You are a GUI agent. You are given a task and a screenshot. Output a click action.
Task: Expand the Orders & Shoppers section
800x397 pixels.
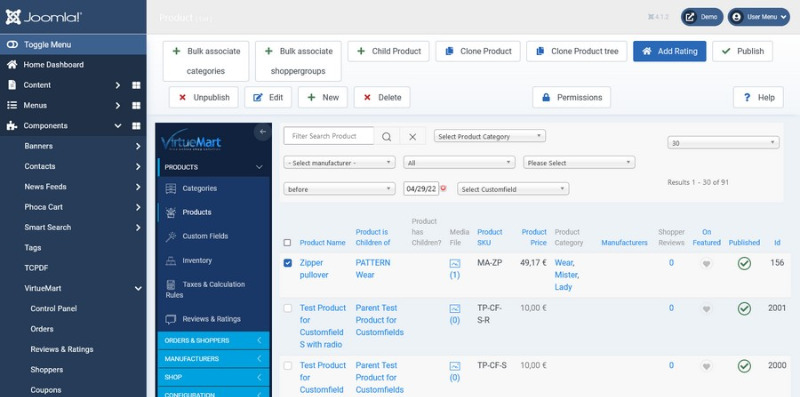coord(213,340)
